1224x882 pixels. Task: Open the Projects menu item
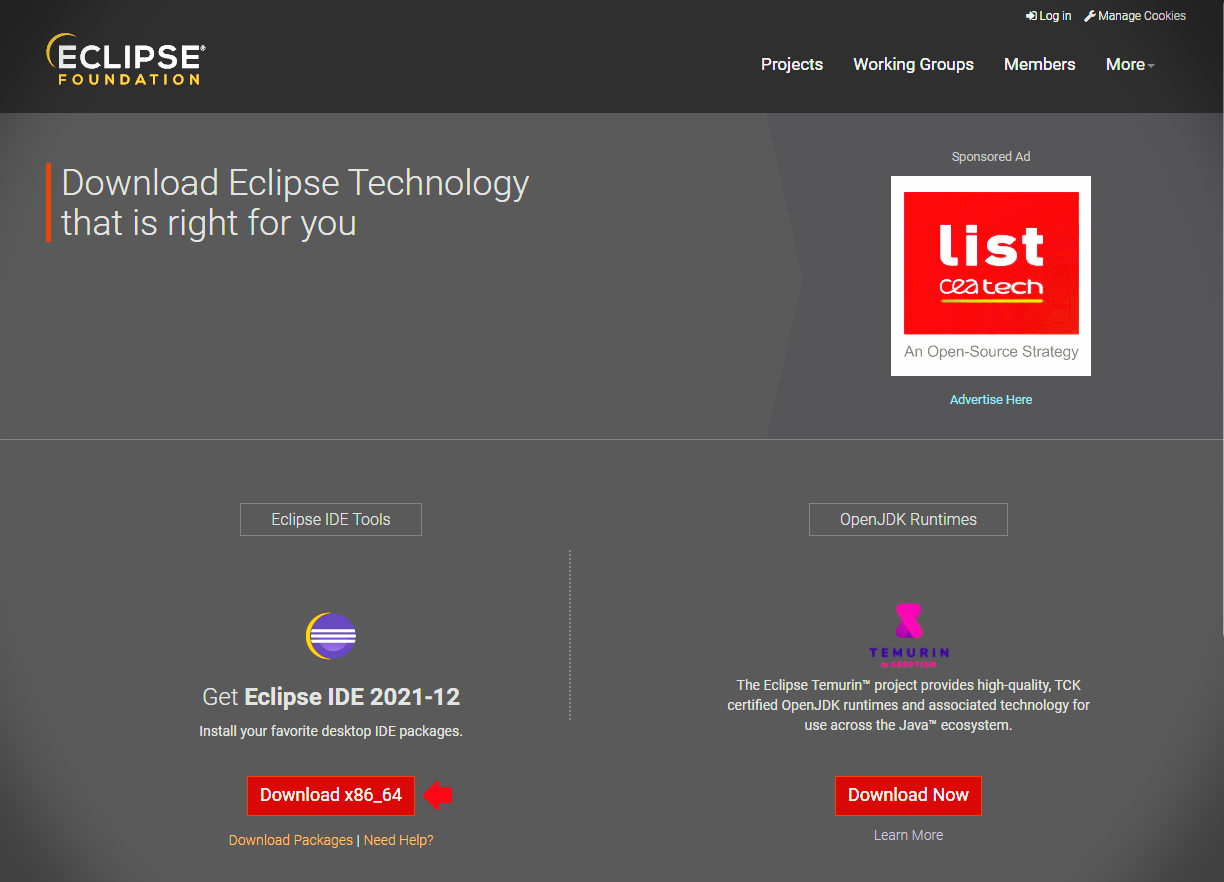[792, 64]
